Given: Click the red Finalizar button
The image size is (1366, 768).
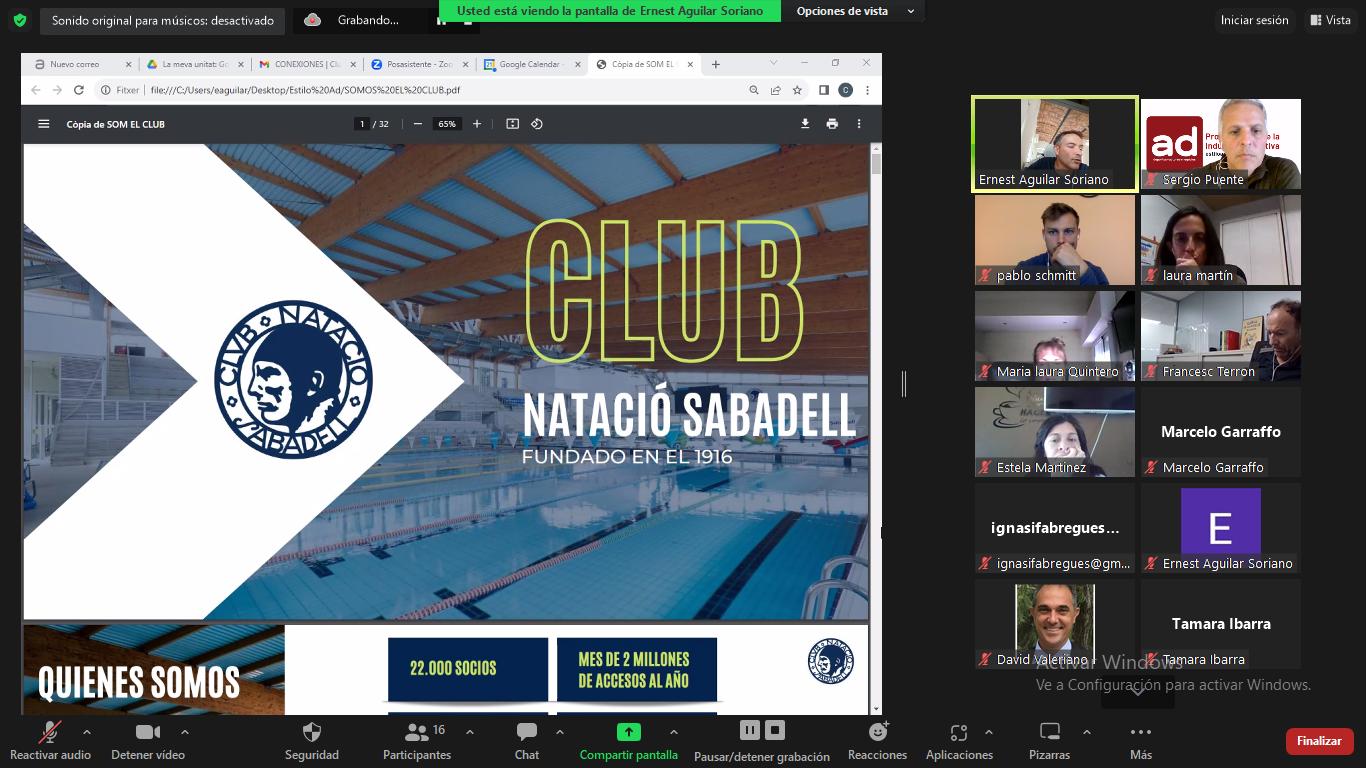Looking at the screenshot, I should coord(1319,741).
